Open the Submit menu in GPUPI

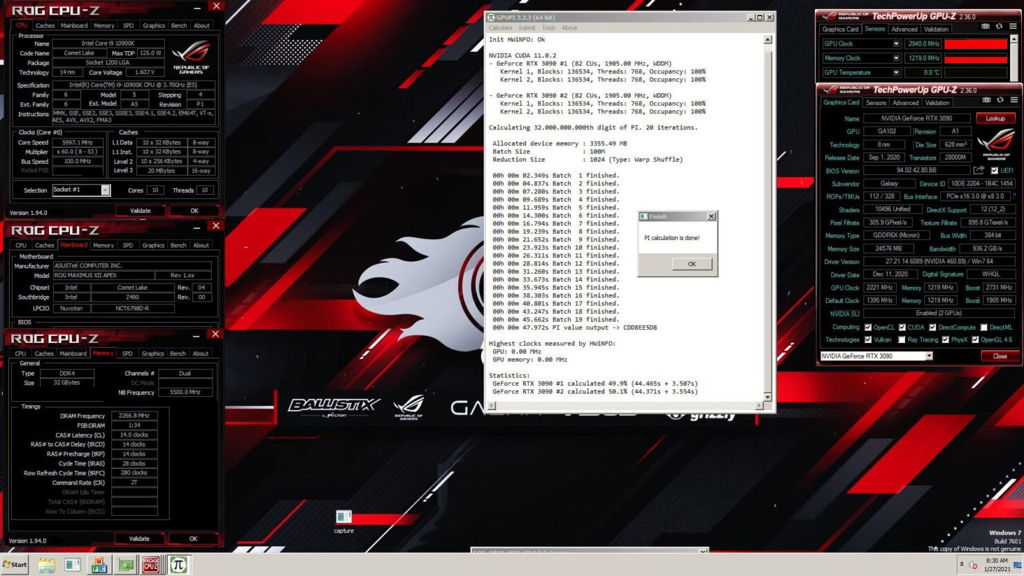pyautogui.click(x=526, y=28)
